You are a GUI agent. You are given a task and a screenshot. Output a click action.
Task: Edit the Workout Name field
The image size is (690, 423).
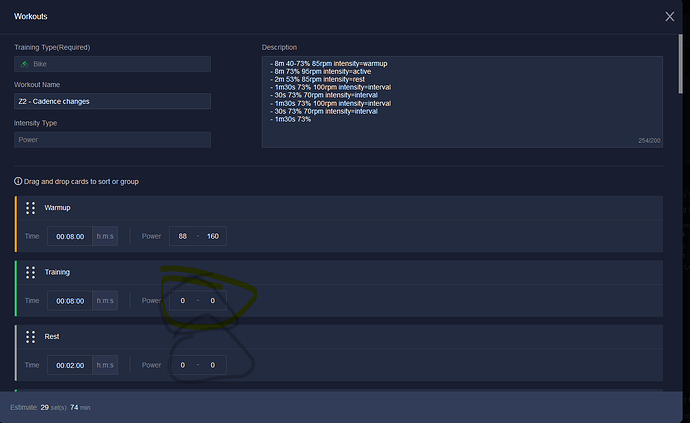tap(112, 101)
